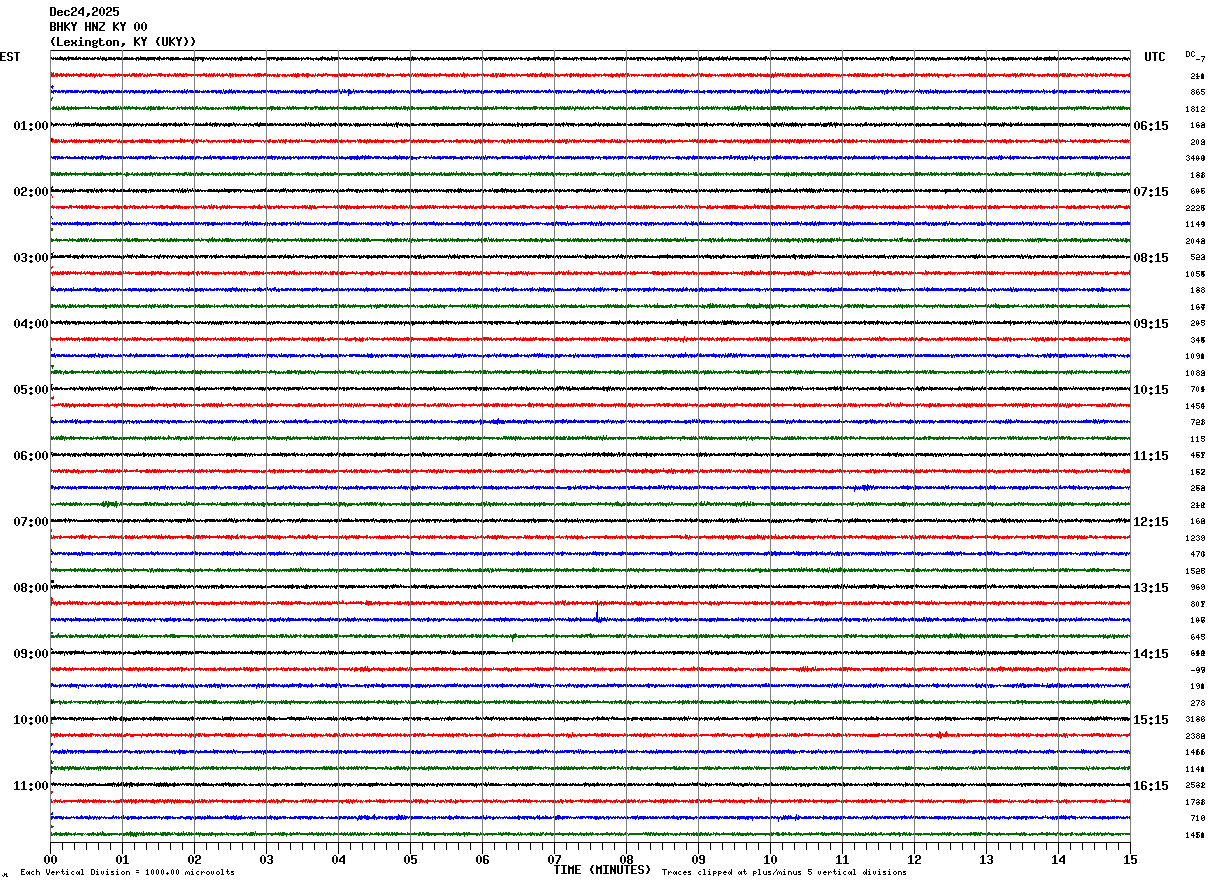Click the 07 minute axis tick label

point(554,859)
